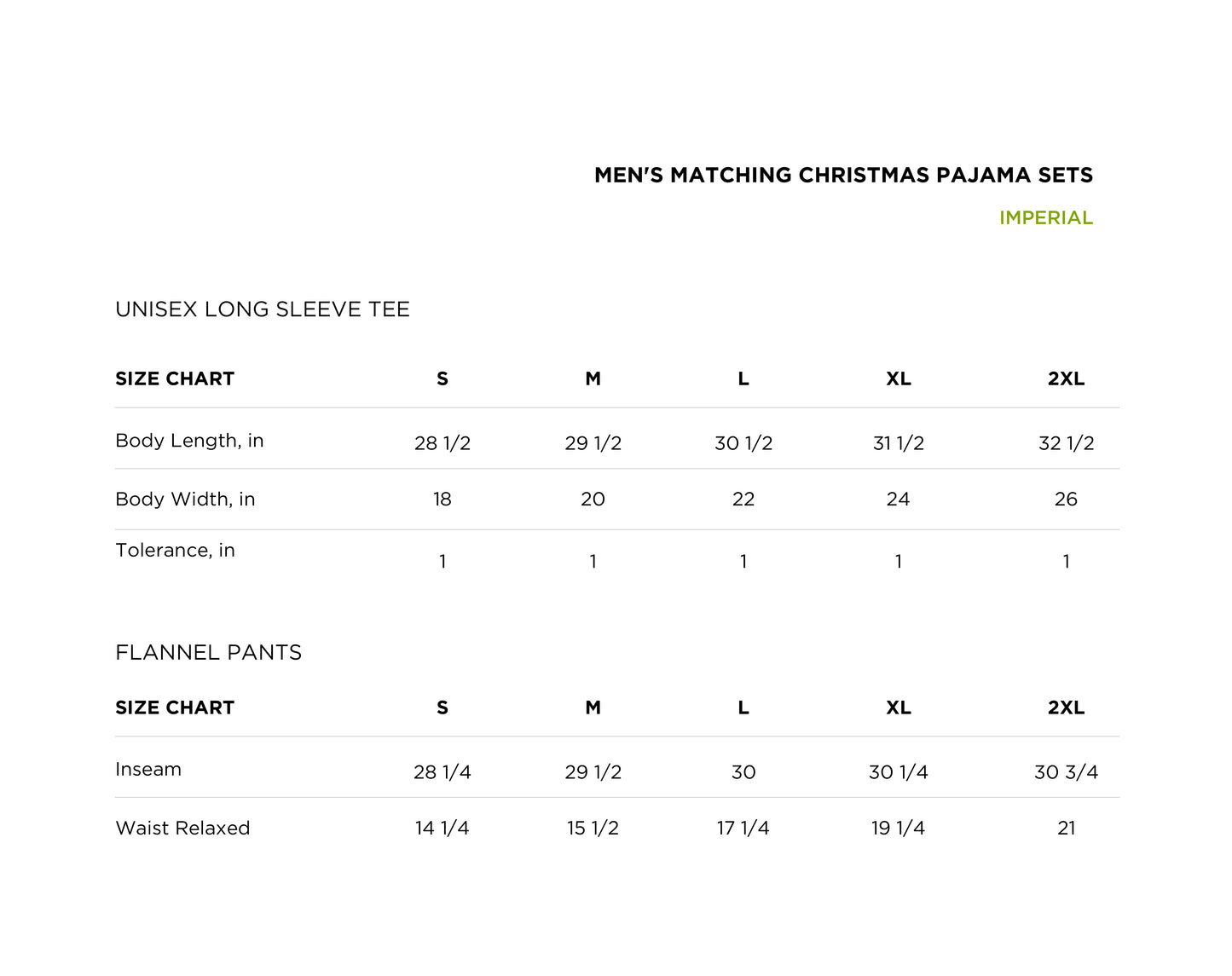The image size is (1232, 976).
Task: Select the Flannel Pants section heading
Action: (209, 653)
